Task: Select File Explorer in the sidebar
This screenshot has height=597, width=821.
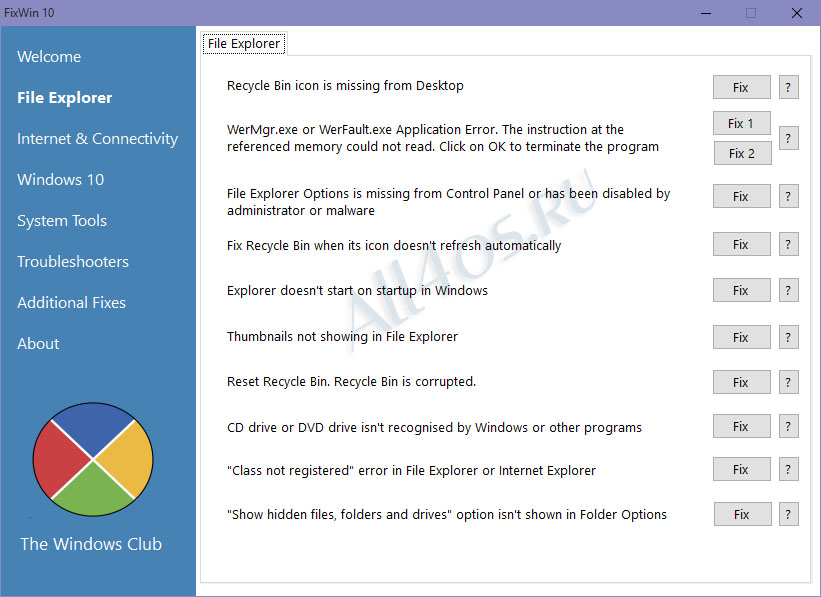Action: click(x=64, y=97)
